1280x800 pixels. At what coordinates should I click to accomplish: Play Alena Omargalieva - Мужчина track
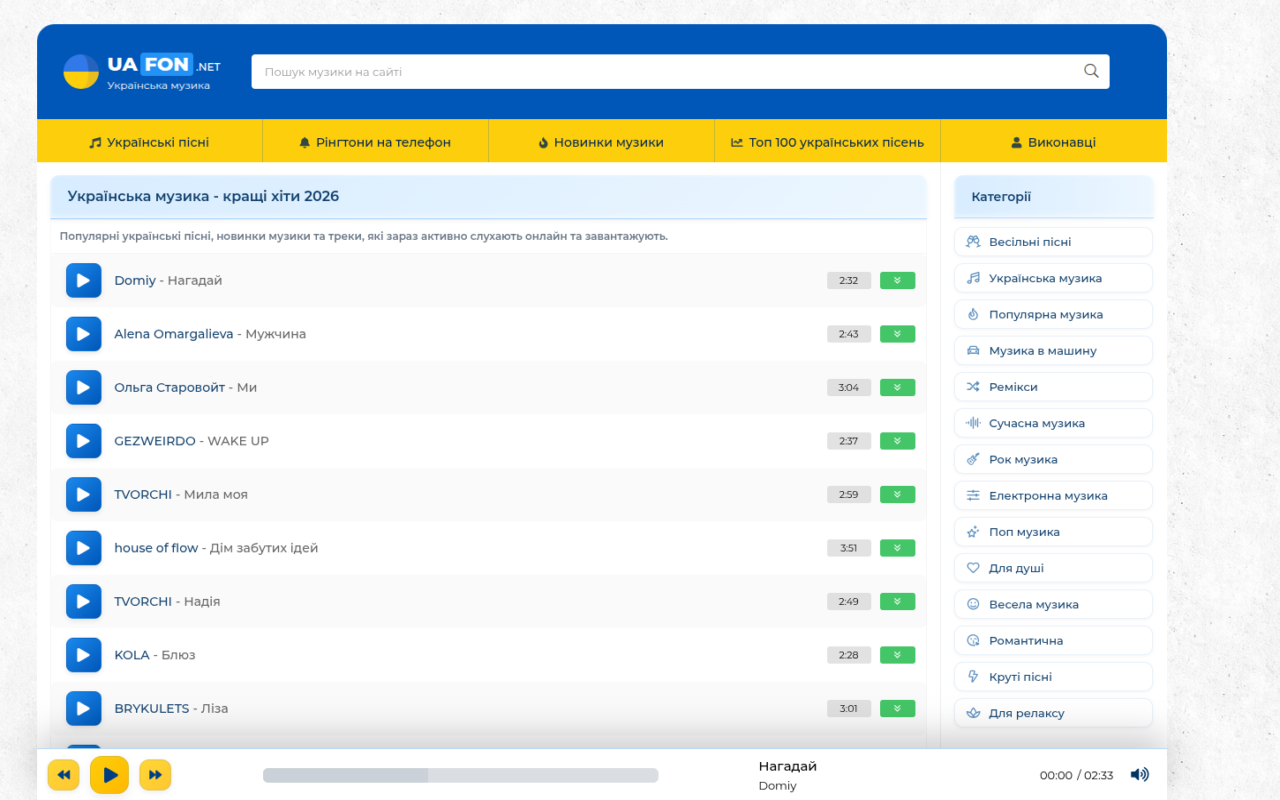click(84, 334)
